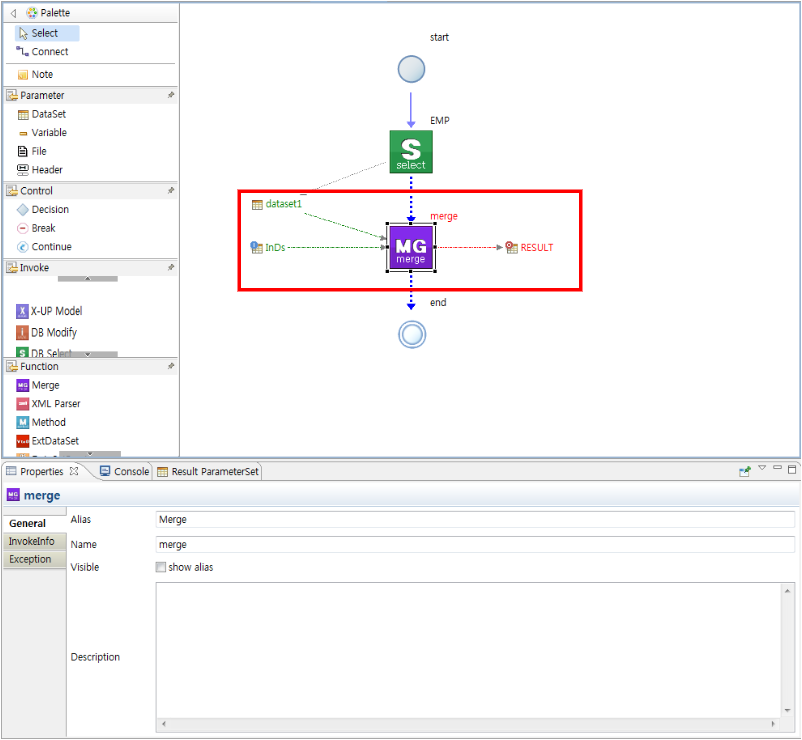Click the green EMP select node
Viewport: 802px width, 740px height.
[x=410, y=152]
